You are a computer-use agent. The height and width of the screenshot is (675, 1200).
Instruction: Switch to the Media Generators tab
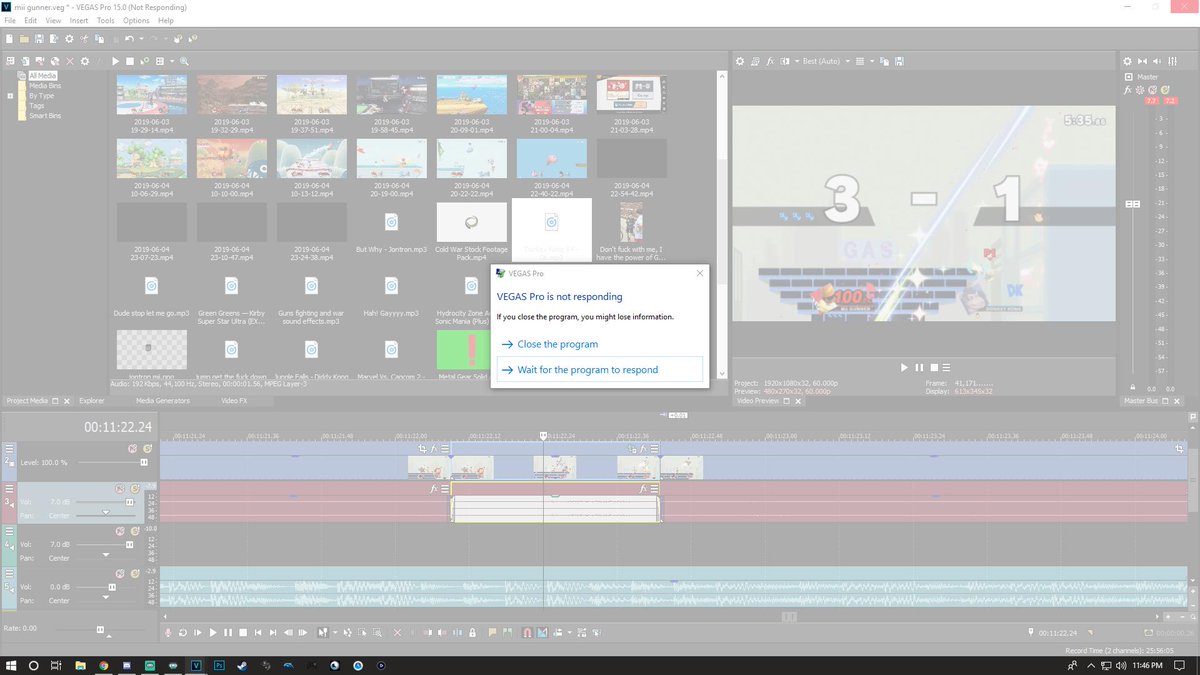(x=163, y=400)
